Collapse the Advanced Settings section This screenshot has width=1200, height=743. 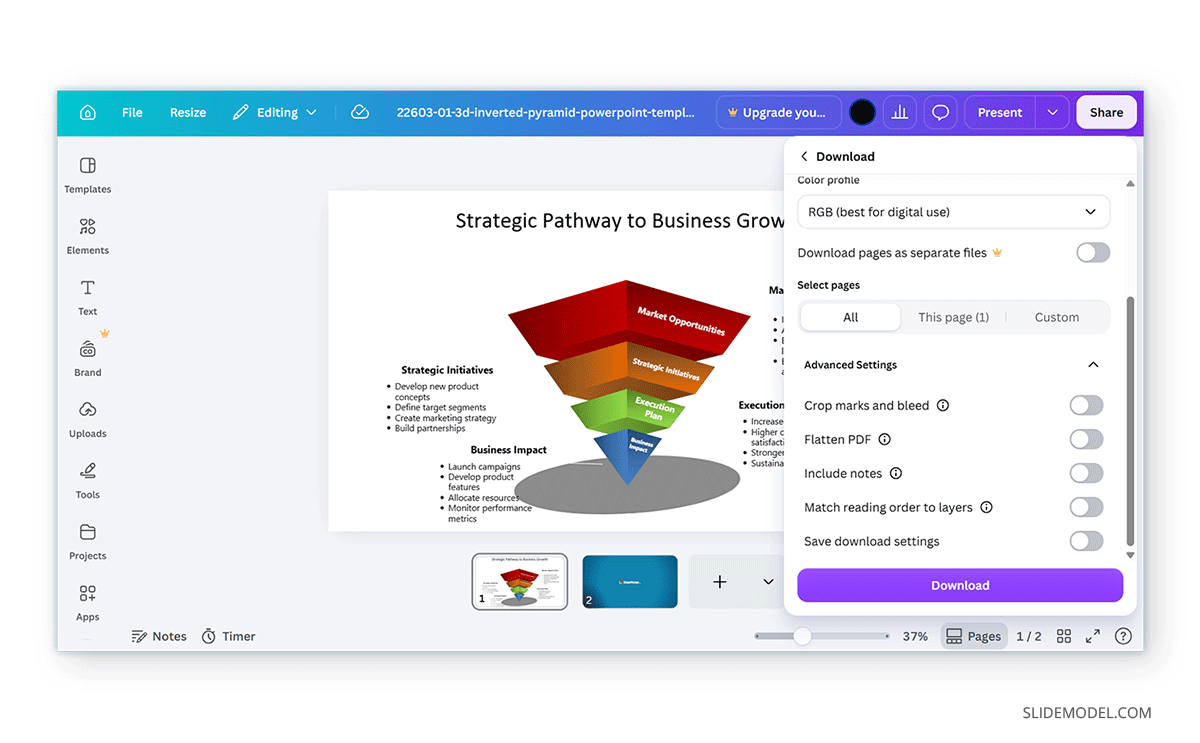(1093, 365)
